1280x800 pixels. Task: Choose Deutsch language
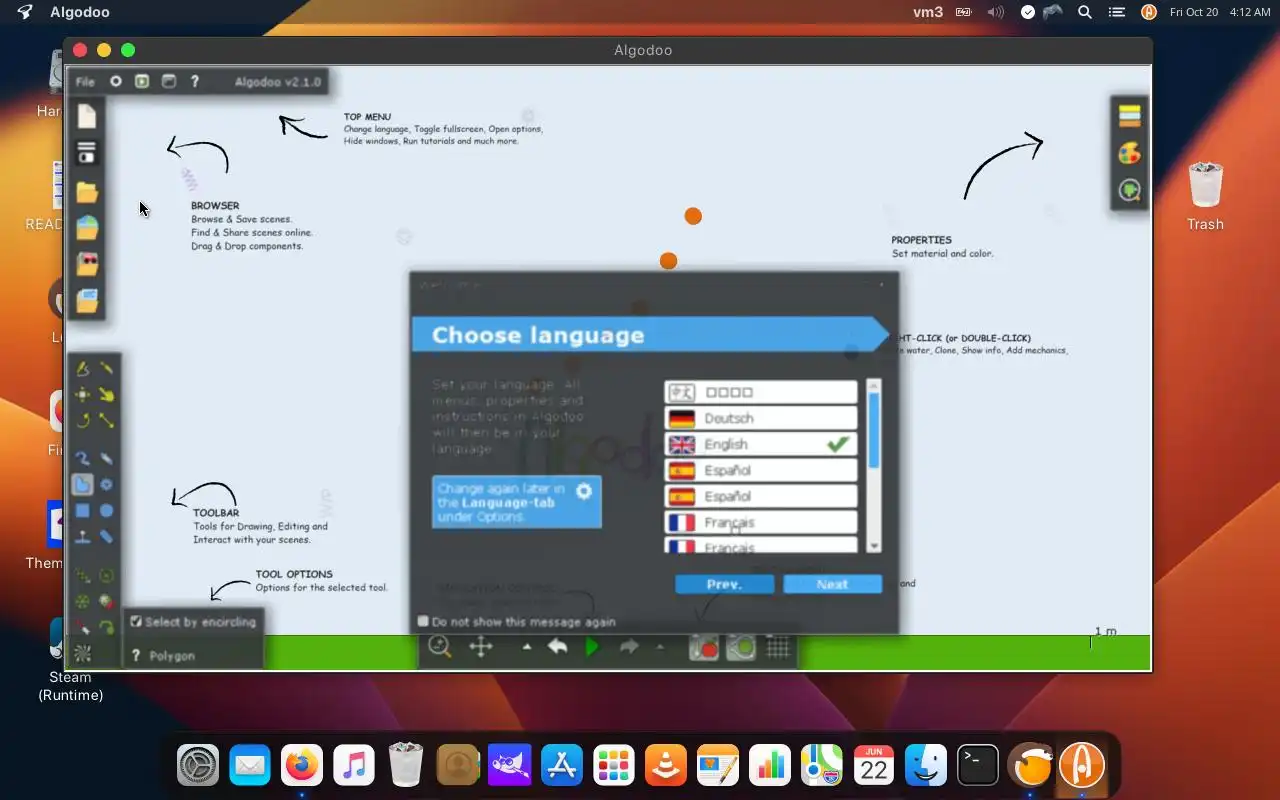(x=760, y=418)
